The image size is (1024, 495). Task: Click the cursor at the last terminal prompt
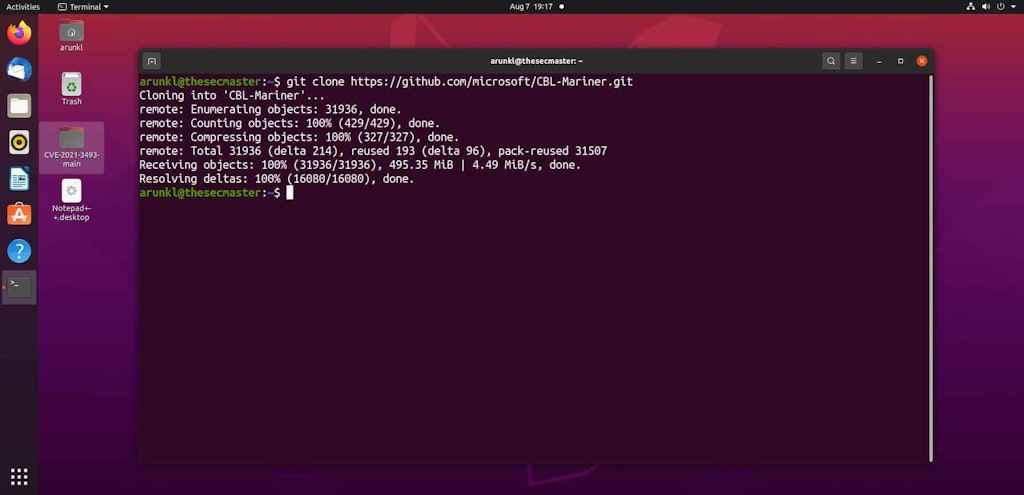point(289,193)
